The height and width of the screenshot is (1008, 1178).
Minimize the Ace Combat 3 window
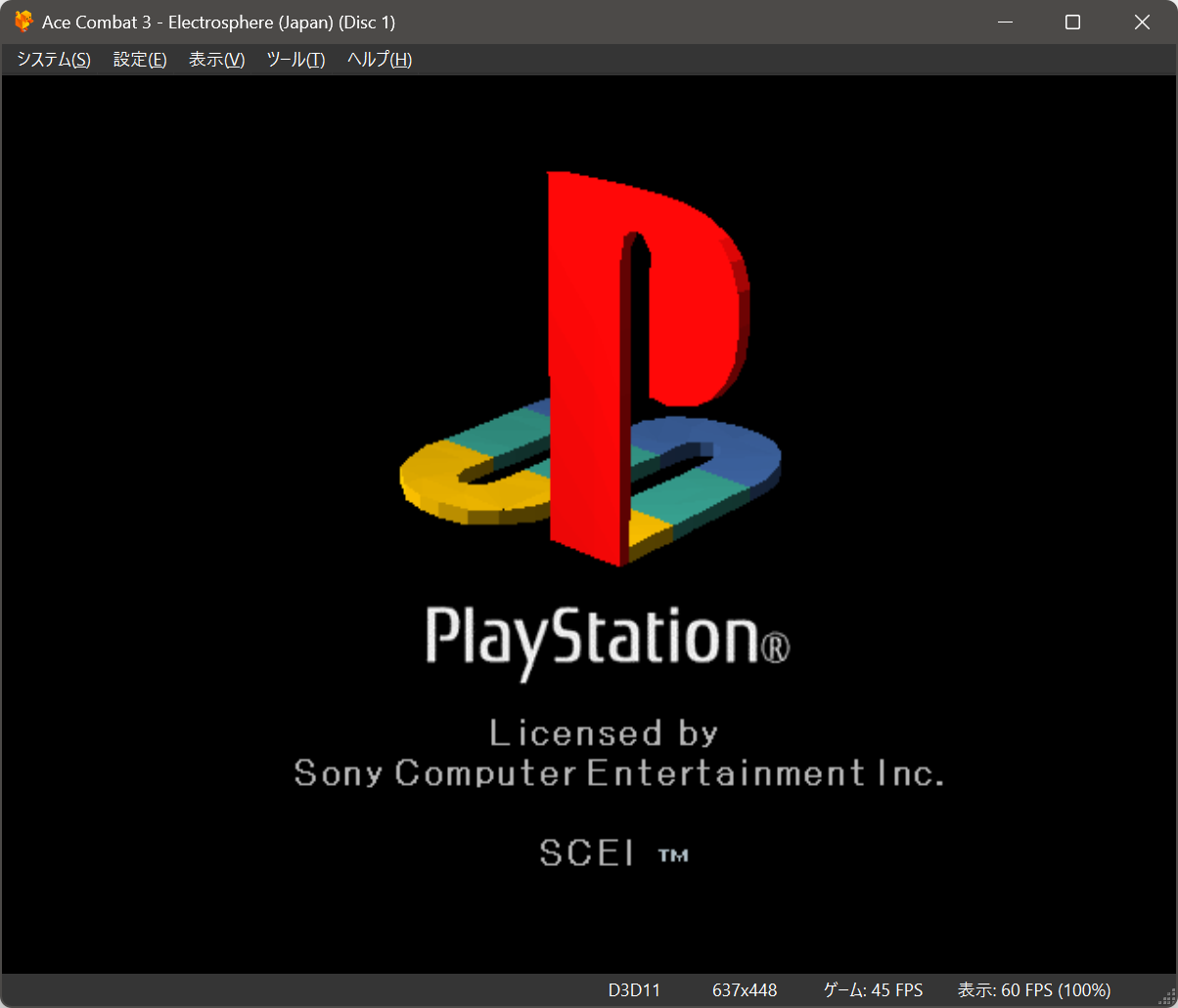click(x=1004, y=22)
